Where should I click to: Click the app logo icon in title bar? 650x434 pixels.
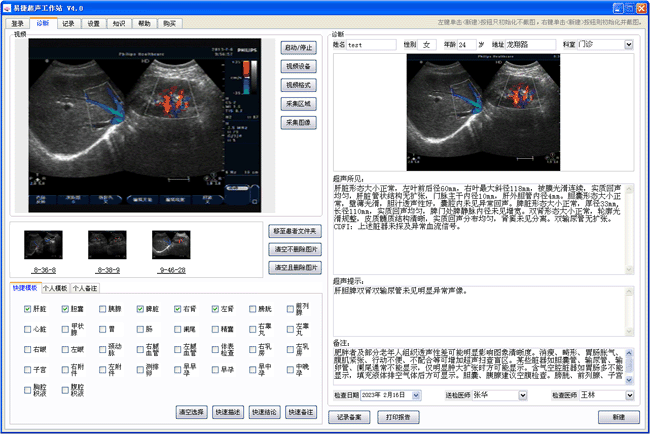8,7
